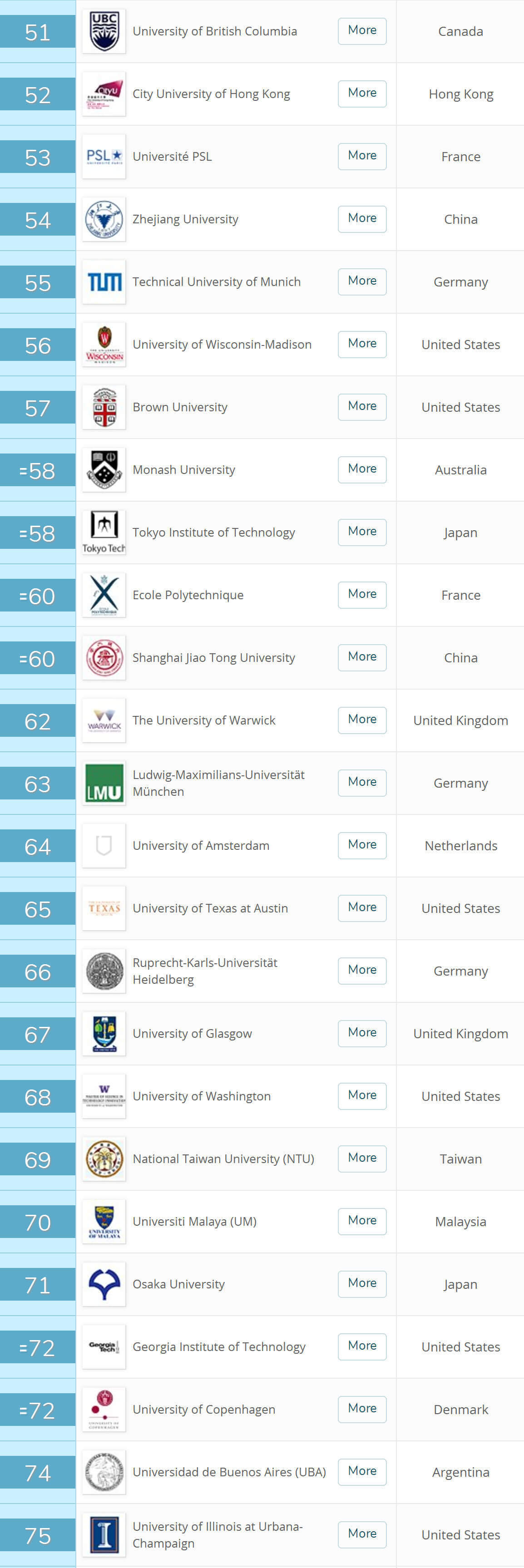Open the Warwick logo image
The height and width of the screenshot is (1568, 524).
coord(104,720)
